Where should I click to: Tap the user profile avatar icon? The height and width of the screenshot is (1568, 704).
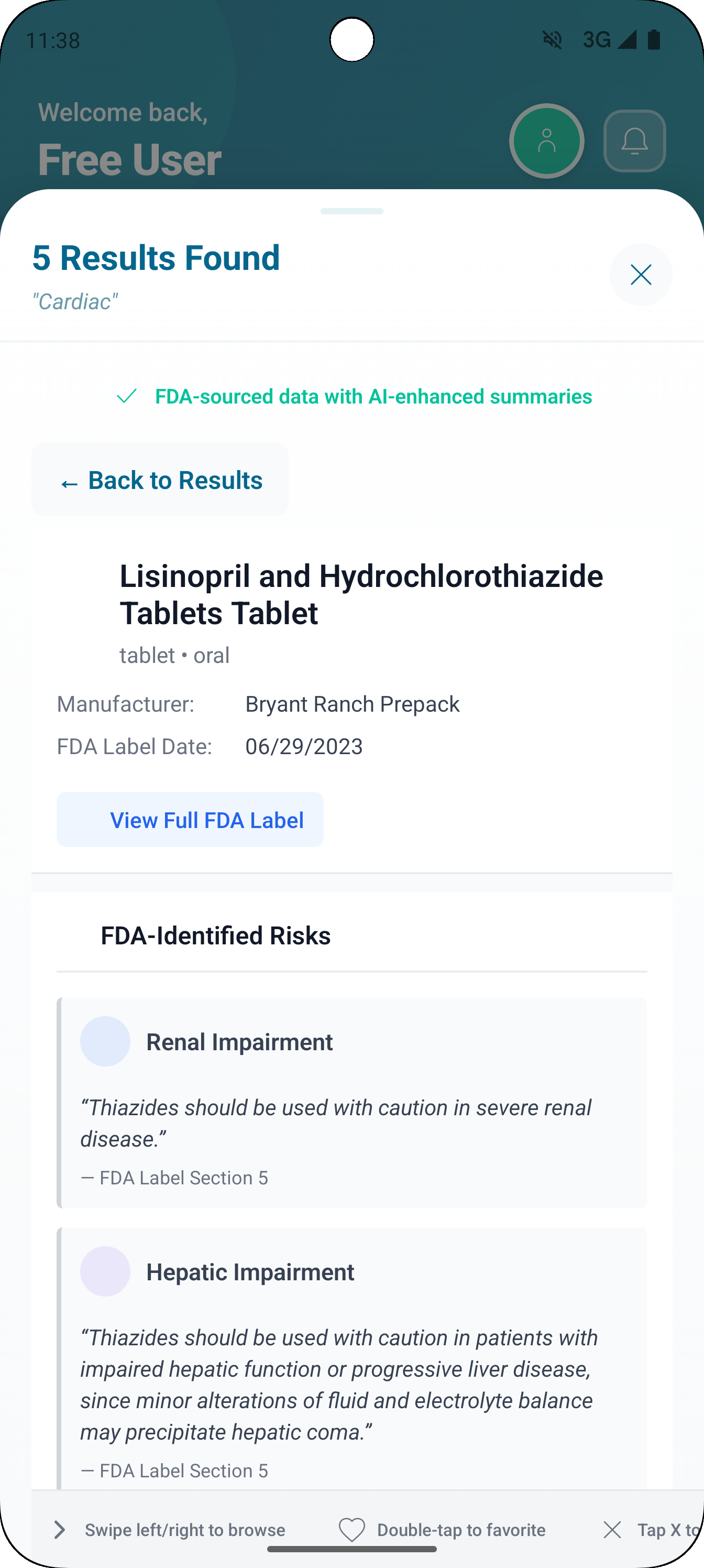pos(546,141)
